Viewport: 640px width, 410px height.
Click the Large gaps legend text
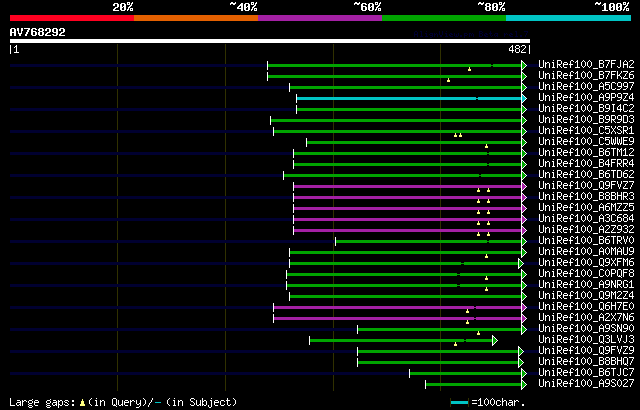point(42,402)
